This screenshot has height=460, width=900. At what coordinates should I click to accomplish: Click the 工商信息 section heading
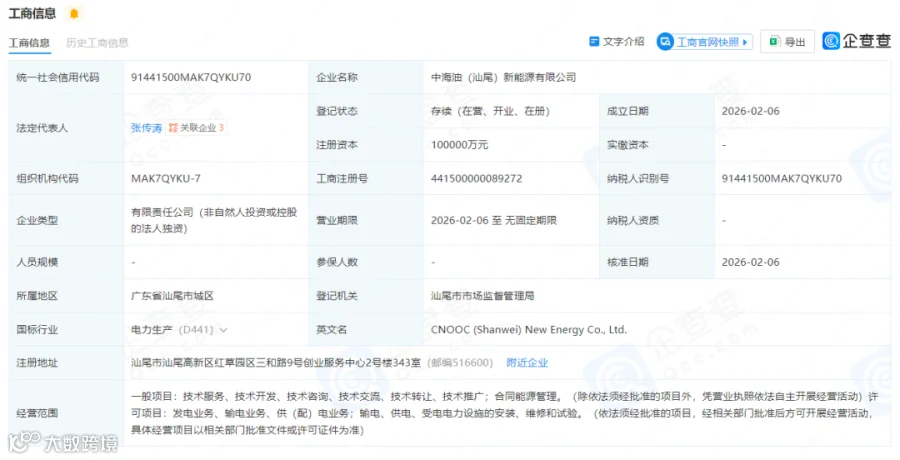32,13
